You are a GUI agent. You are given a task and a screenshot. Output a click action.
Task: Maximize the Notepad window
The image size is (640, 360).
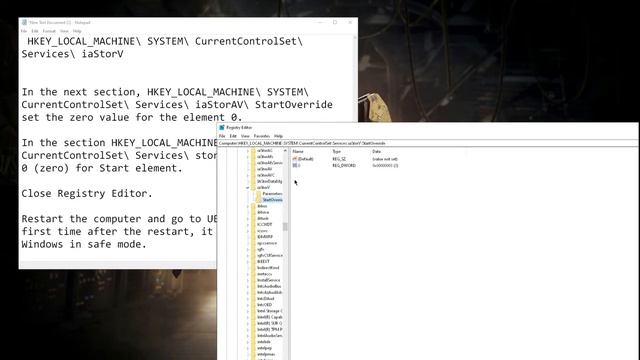(335, 22)
